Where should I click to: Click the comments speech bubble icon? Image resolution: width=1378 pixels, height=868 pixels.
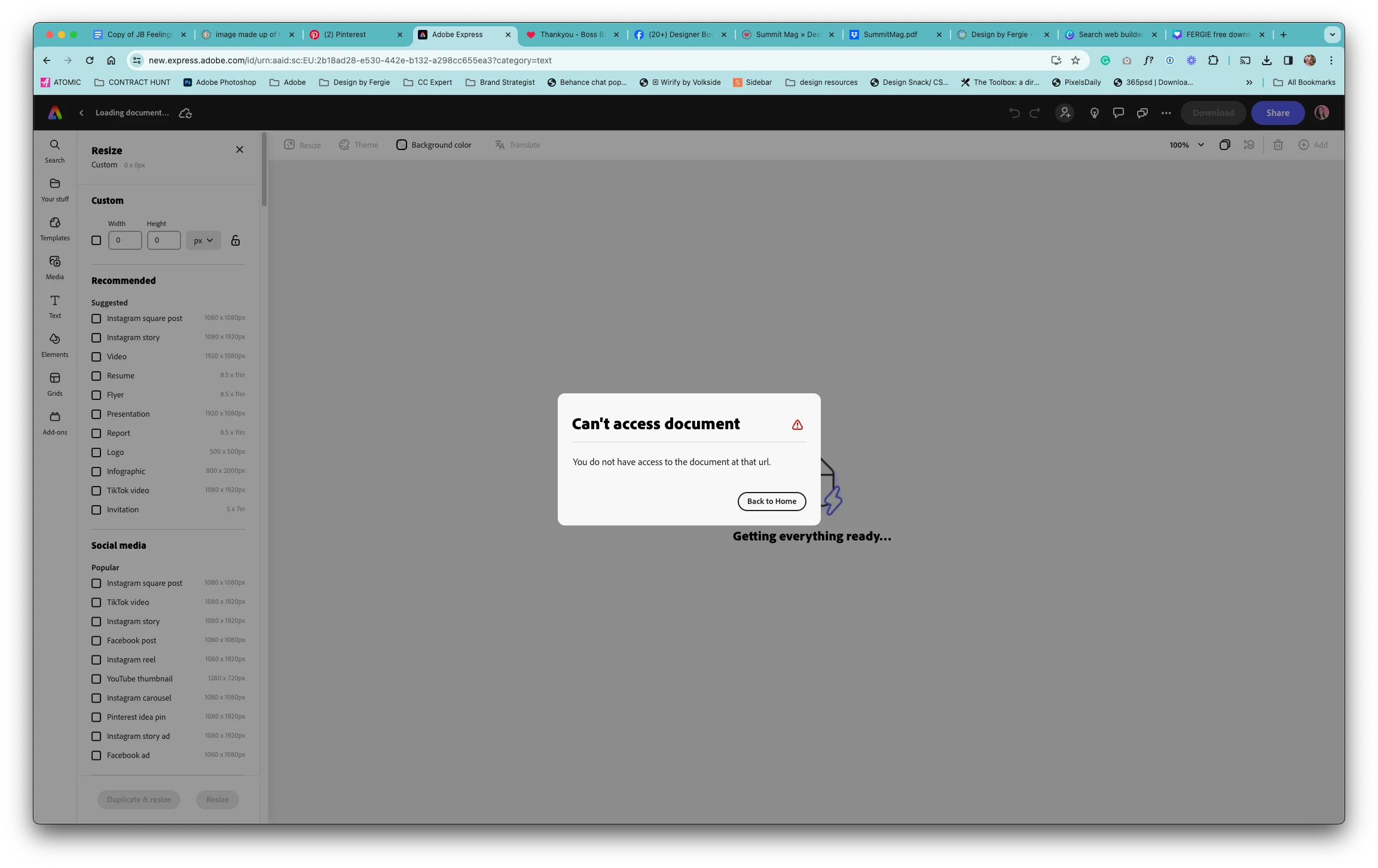pyautogui.click(x=1118, y=113)
